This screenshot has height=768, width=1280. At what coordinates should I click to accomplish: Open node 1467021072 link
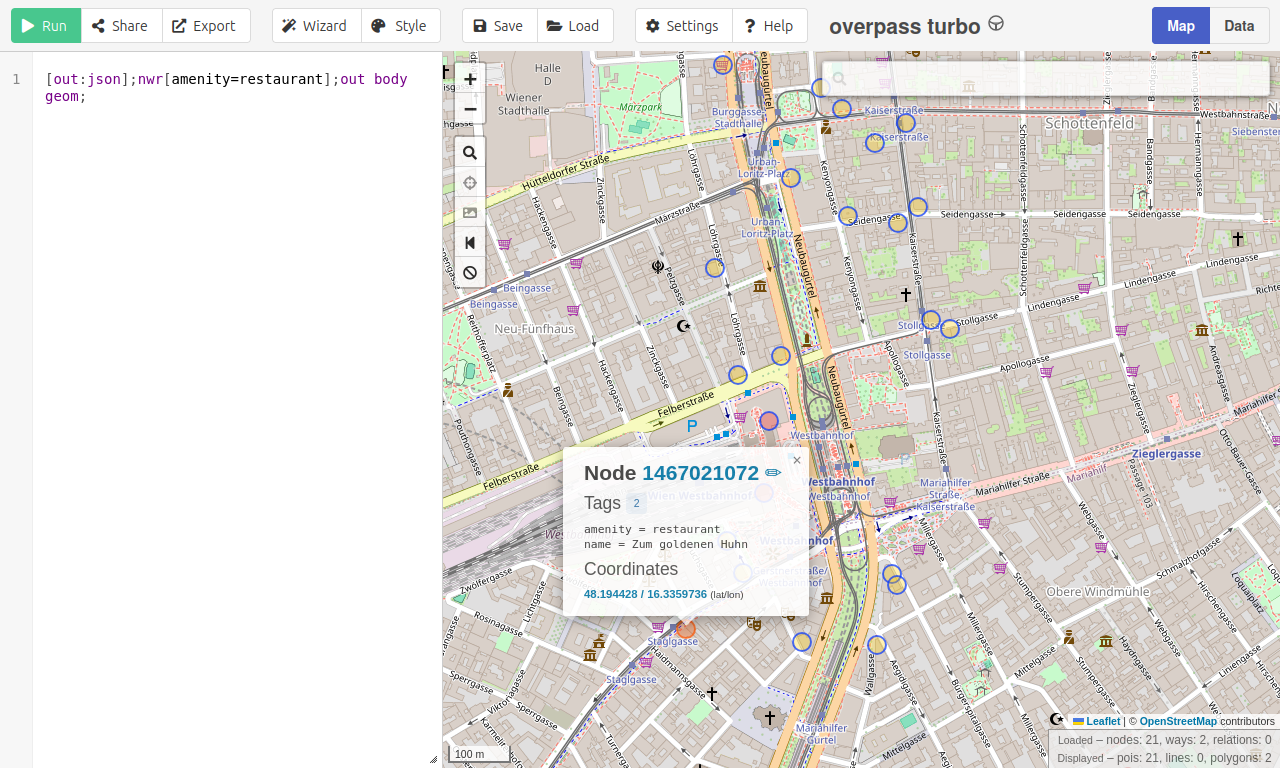[x=700, y=473]
